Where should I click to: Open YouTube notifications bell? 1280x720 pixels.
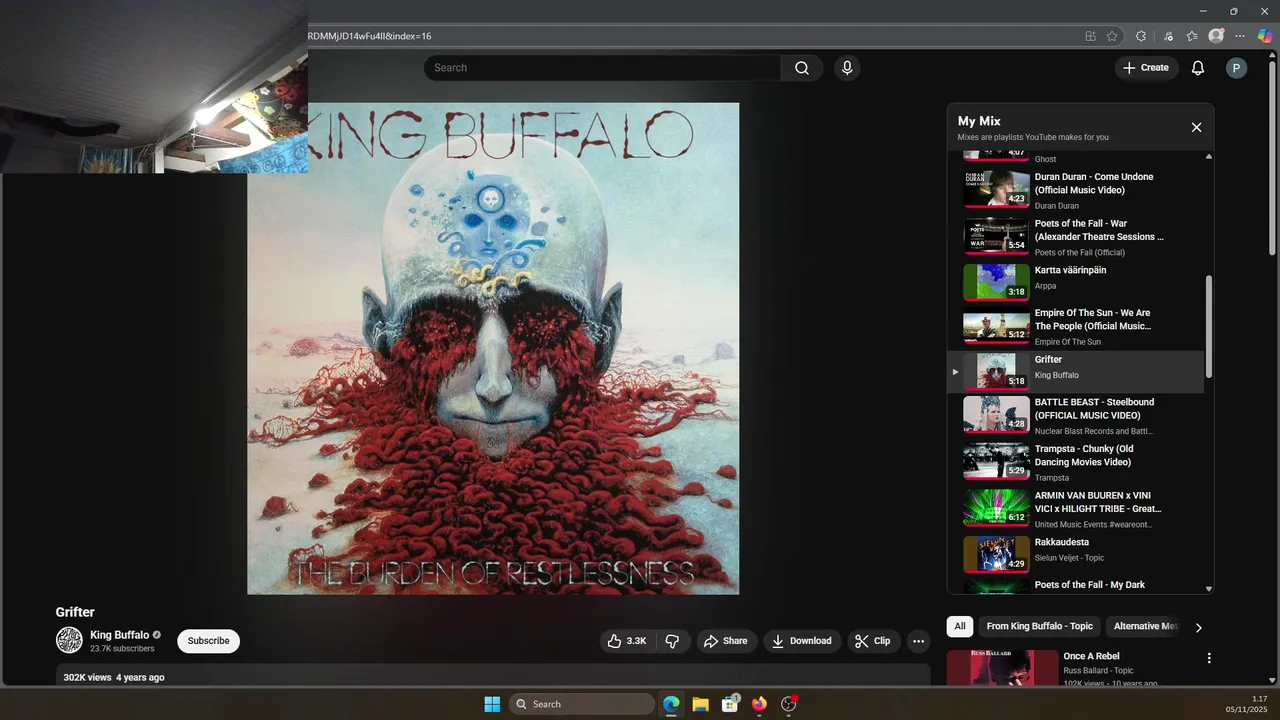point(1197,68)
